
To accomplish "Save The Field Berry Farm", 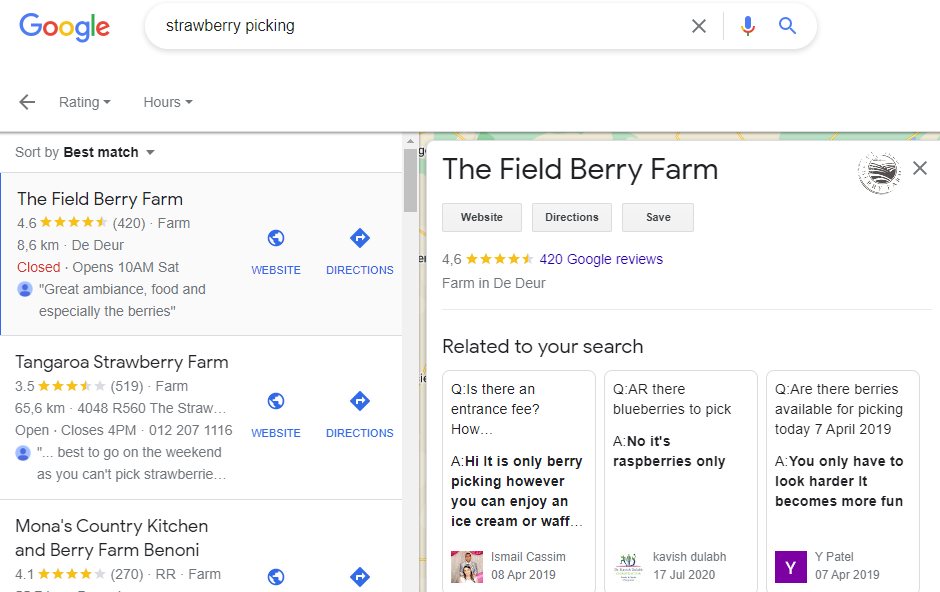I will pyautogui.click(x=657, y=217).
